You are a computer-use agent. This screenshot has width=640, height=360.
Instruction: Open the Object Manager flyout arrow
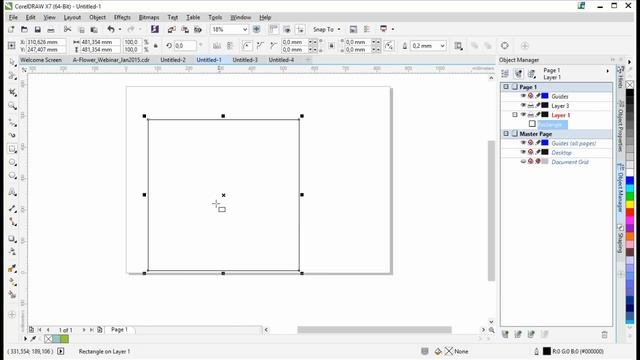[608, 71]
